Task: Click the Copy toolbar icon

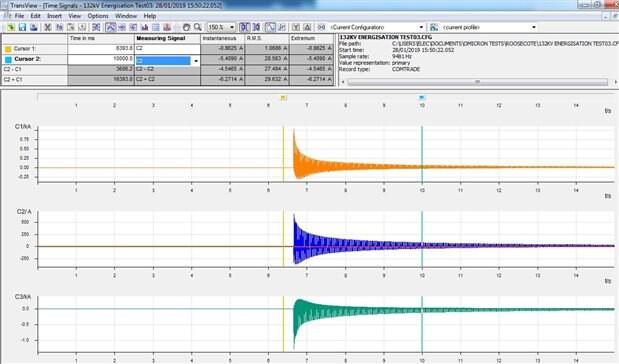Action: [59, 27]
